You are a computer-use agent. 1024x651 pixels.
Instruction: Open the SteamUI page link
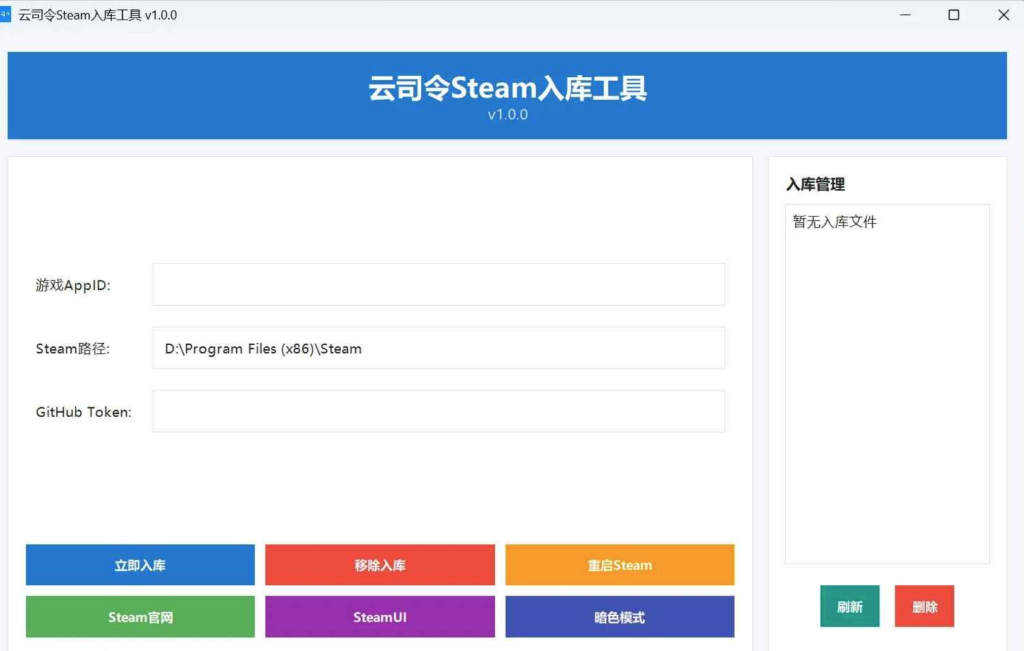click(x=379, y=617)
